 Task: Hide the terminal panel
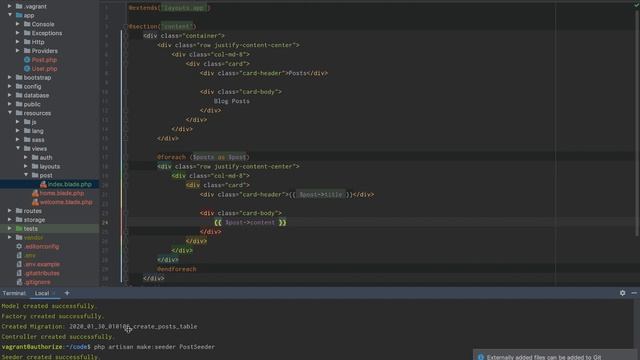(634, 293)
